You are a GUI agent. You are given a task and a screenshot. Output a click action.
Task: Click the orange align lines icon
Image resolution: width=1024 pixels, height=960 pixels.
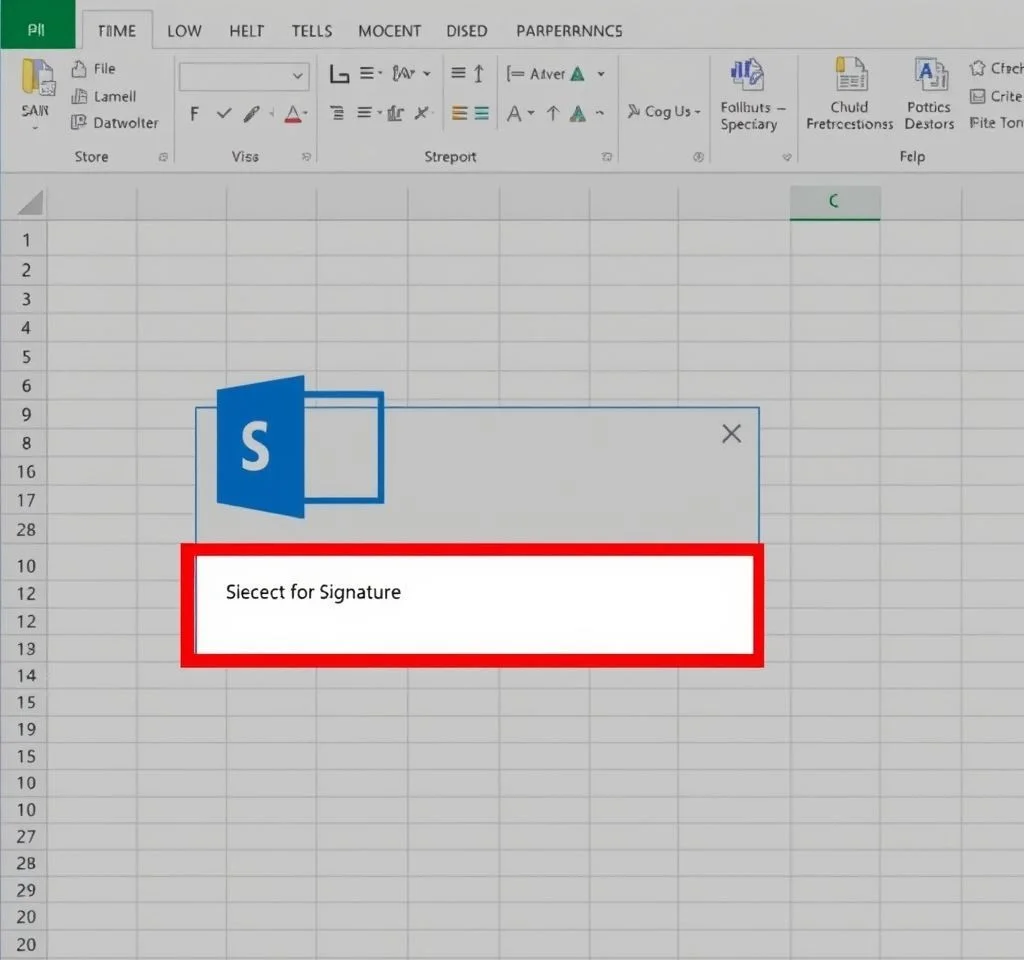460,114
